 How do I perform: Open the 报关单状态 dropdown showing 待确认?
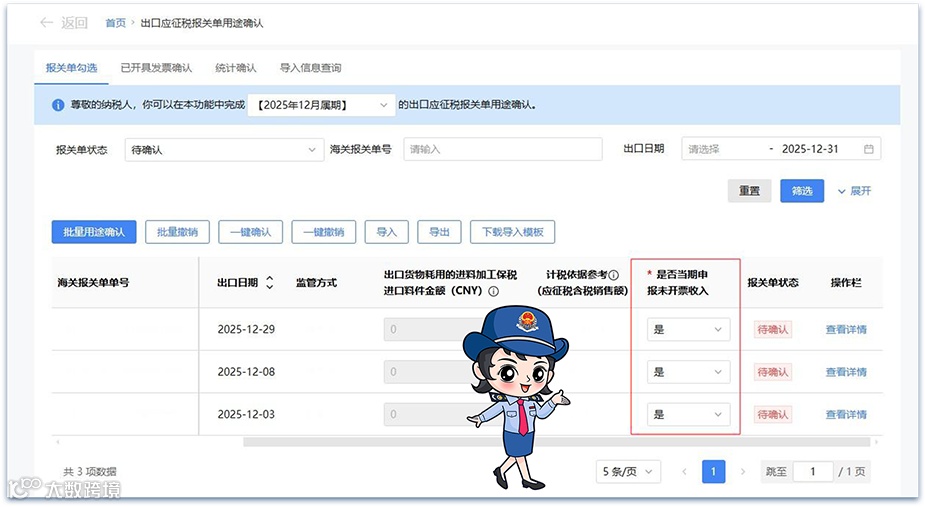224,150
